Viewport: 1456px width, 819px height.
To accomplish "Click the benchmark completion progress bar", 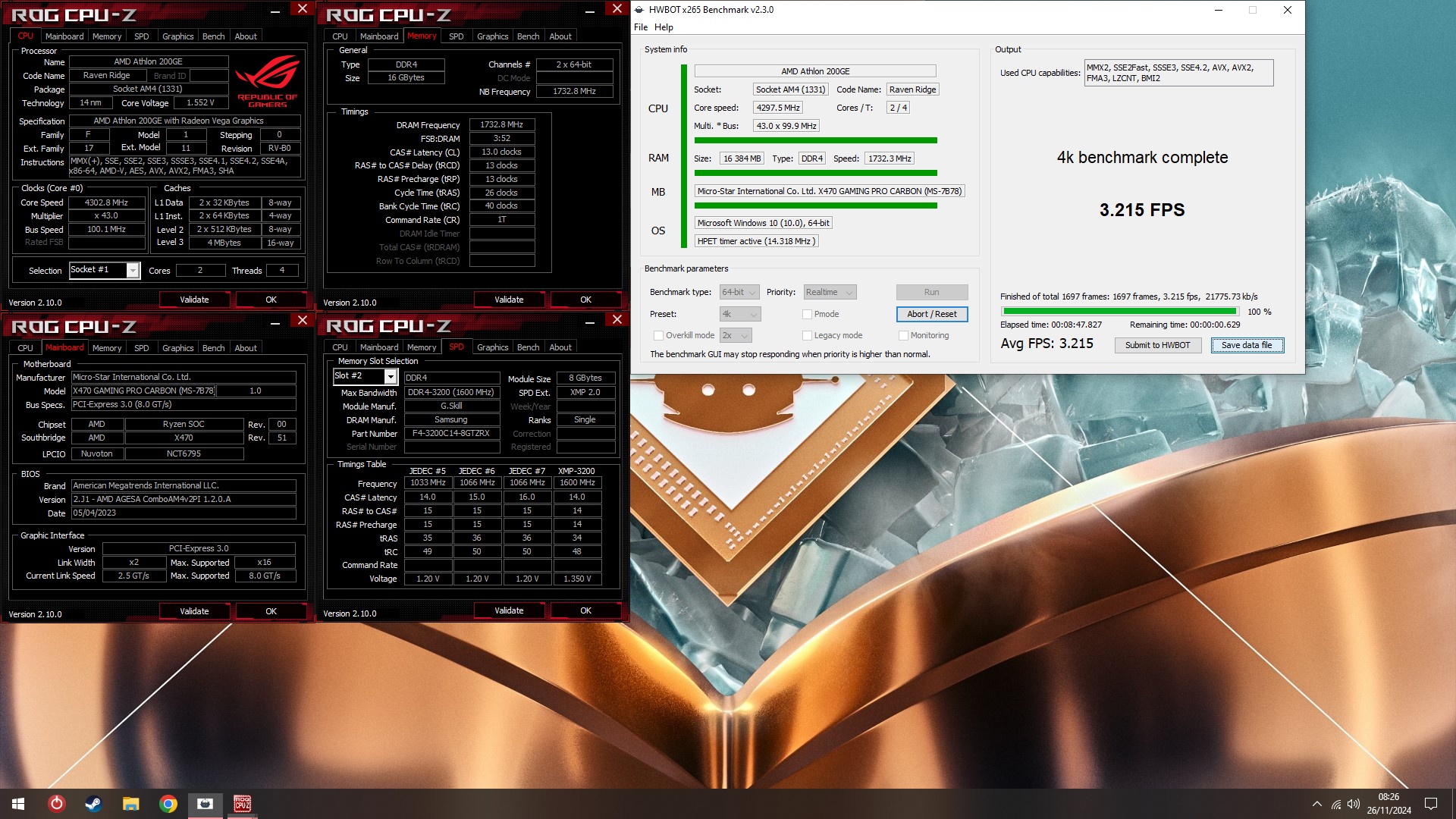I will coord(1120,311).
